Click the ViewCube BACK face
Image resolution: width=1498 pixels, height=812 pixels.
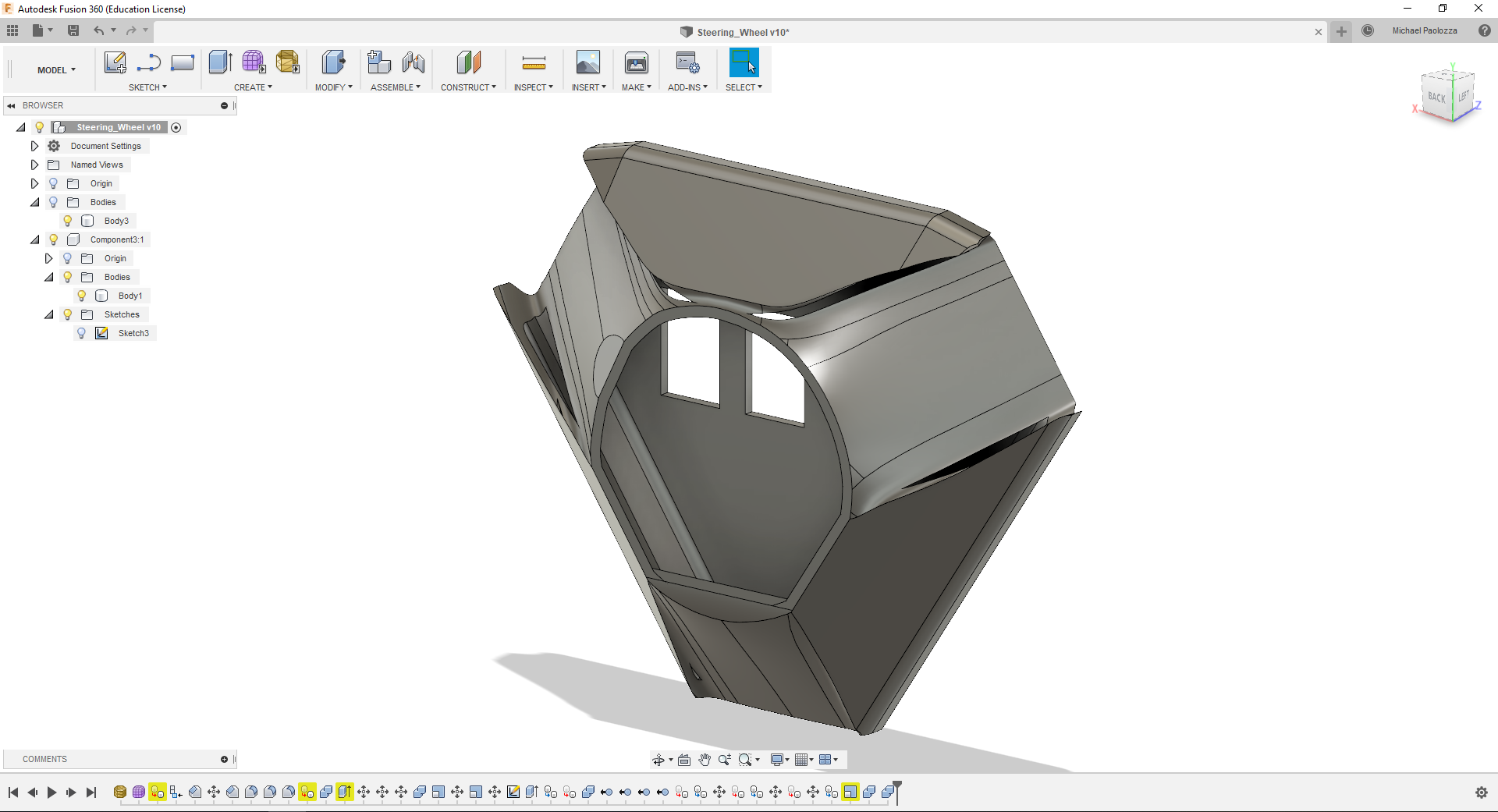(x=1436, y=98)
